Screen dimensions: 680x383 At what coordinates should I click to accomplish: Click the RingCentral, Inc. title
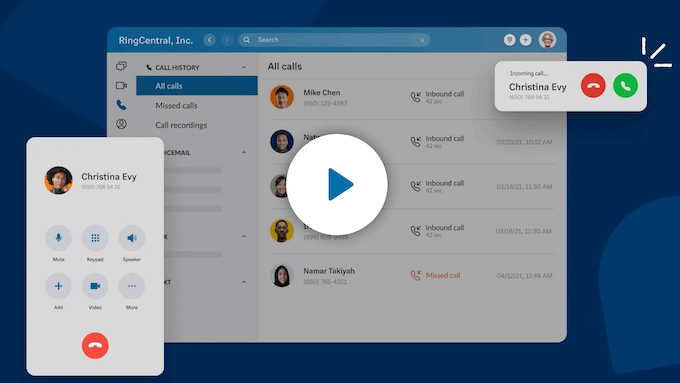click(x=156, y=40)
